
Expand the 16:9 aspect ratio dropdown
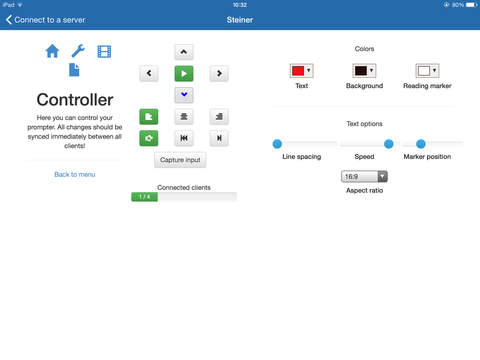364,176
